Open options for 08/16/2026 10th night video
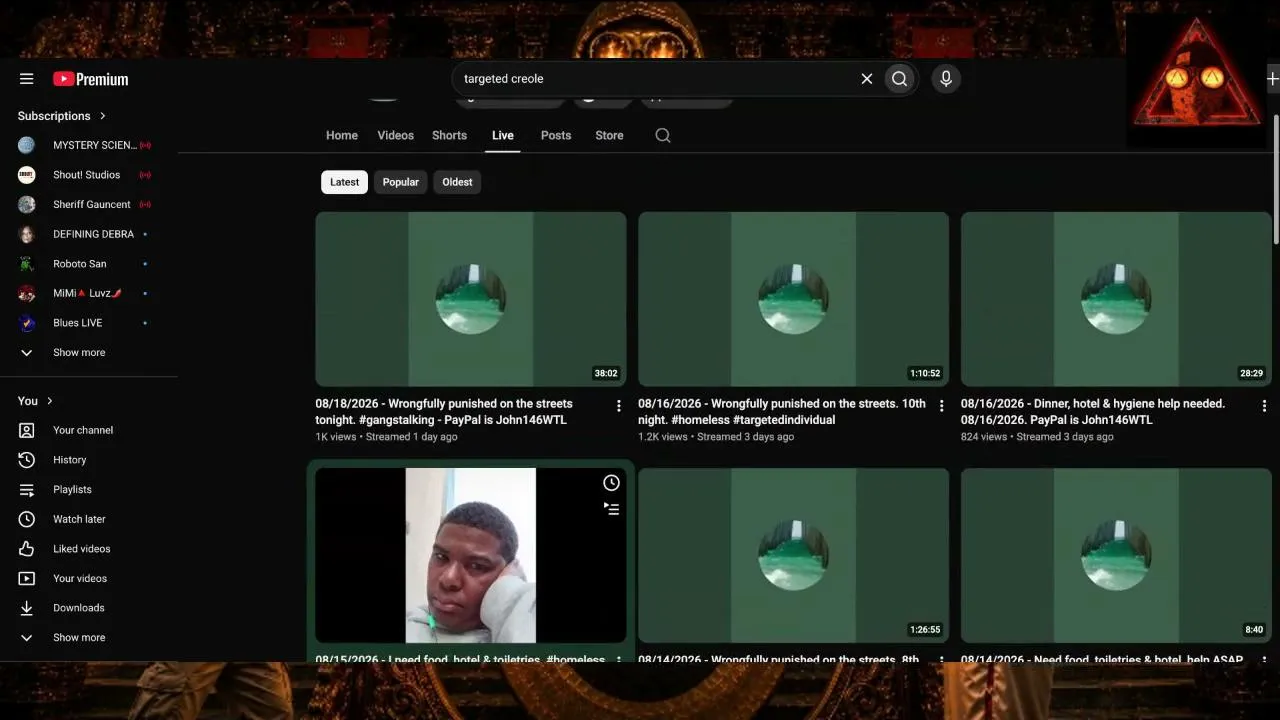 pos(941,405)
